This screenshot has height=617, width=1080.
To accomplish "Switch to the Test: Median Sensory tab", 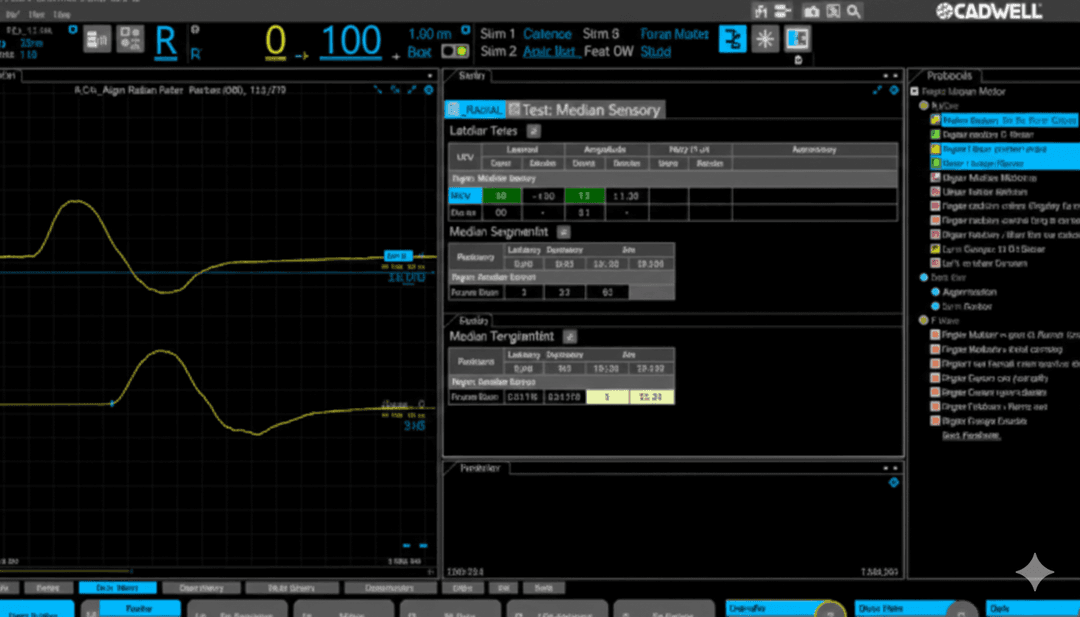I will (585, 110).
